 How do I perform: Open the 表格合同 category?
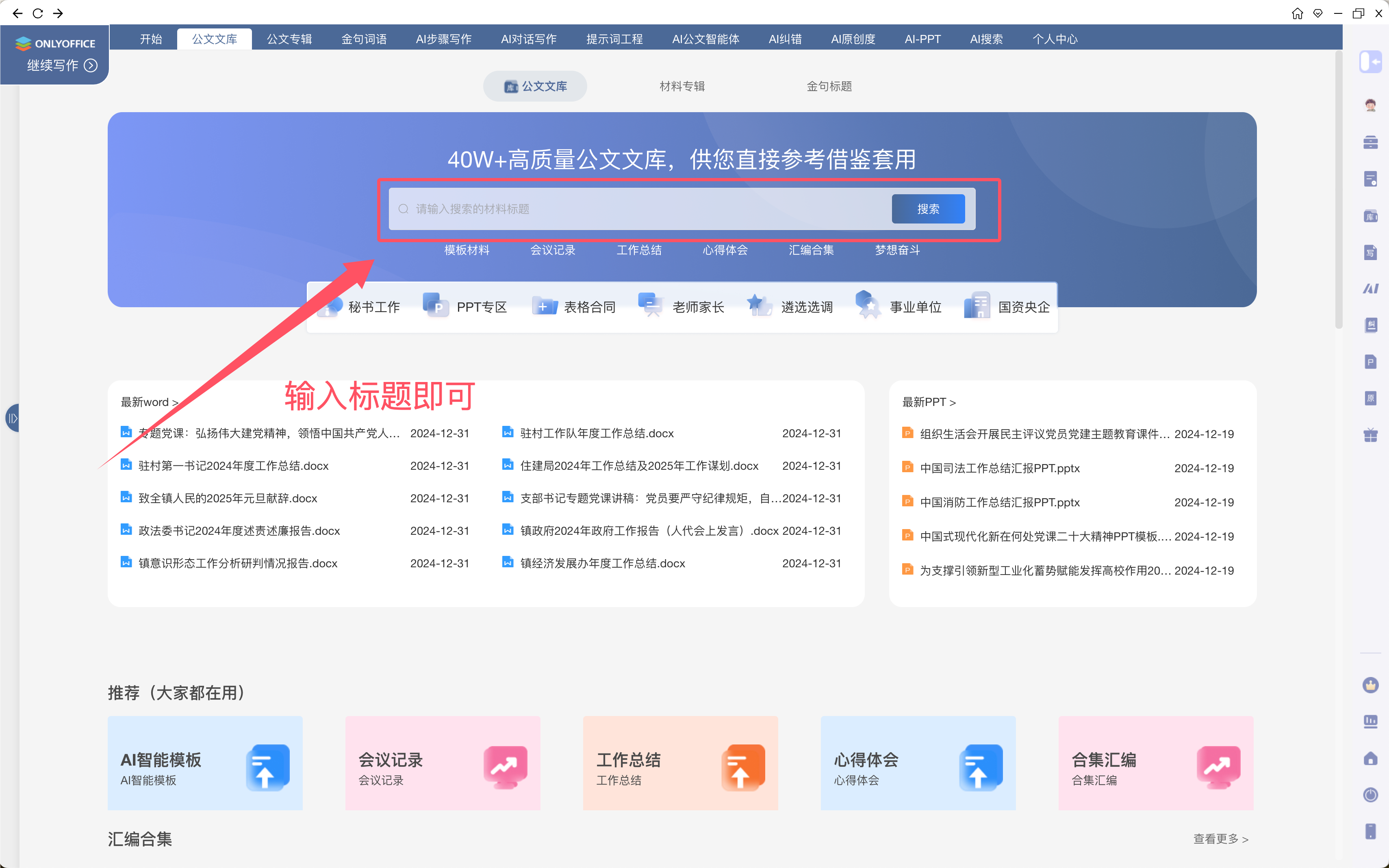[x=574, y=307]
